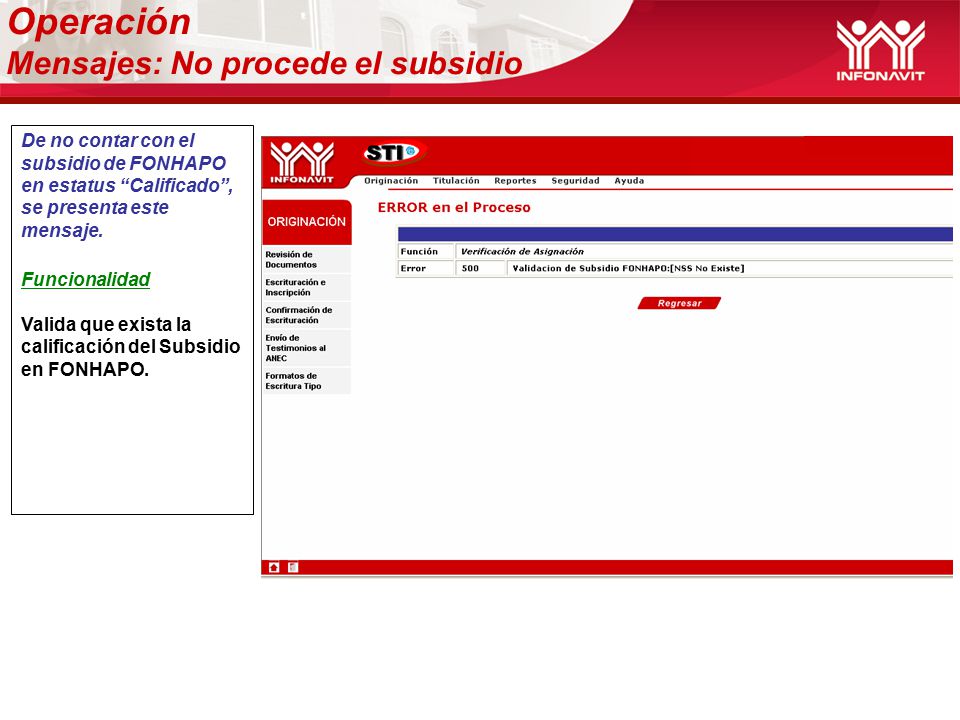Click the STI logo in the header

(394, 152)
